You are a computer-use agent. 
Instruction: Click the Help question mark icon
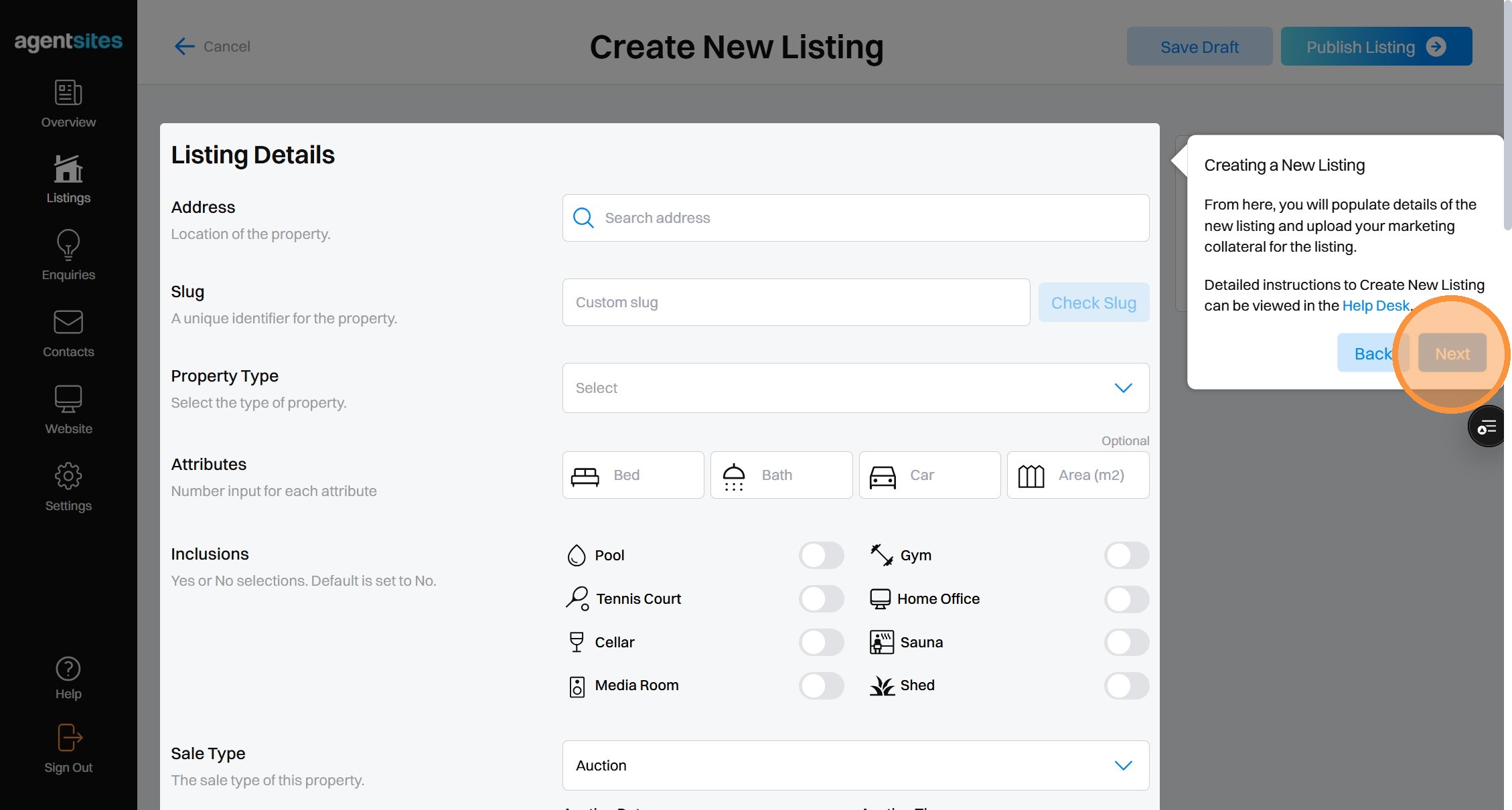[68, 669]
